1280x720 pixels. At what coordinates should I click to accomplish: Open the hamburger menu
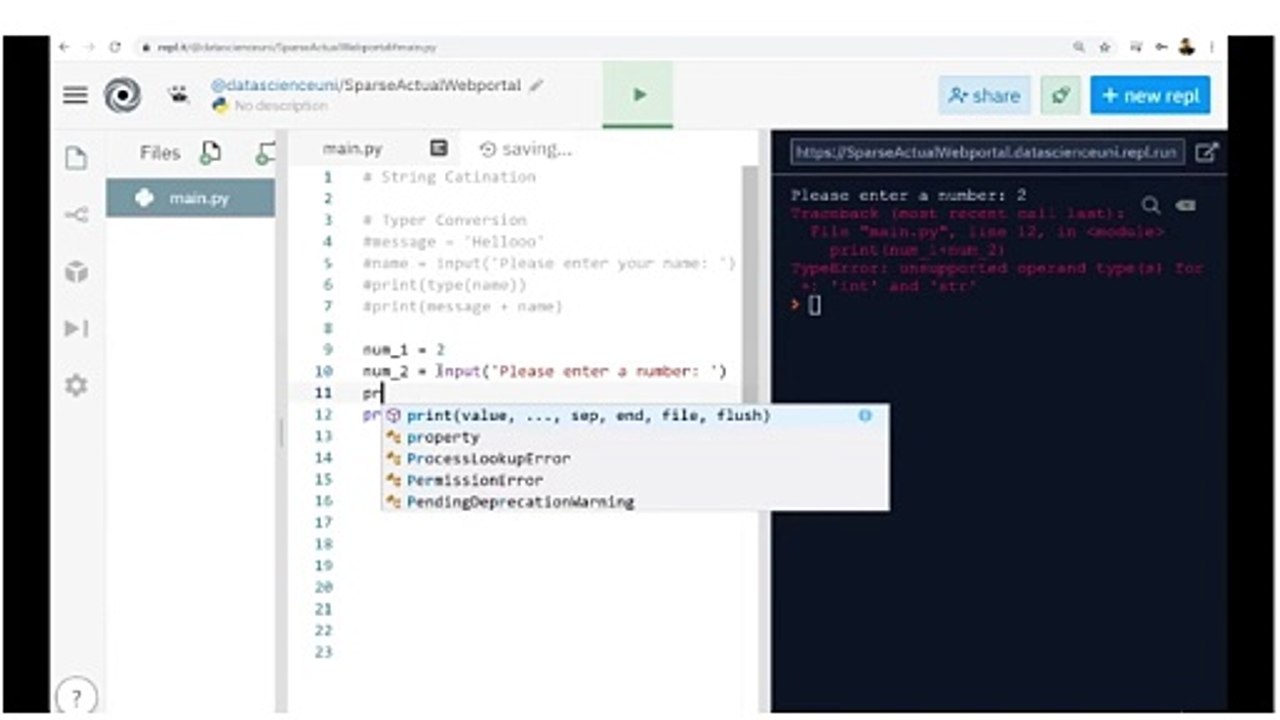pos(75,95)
